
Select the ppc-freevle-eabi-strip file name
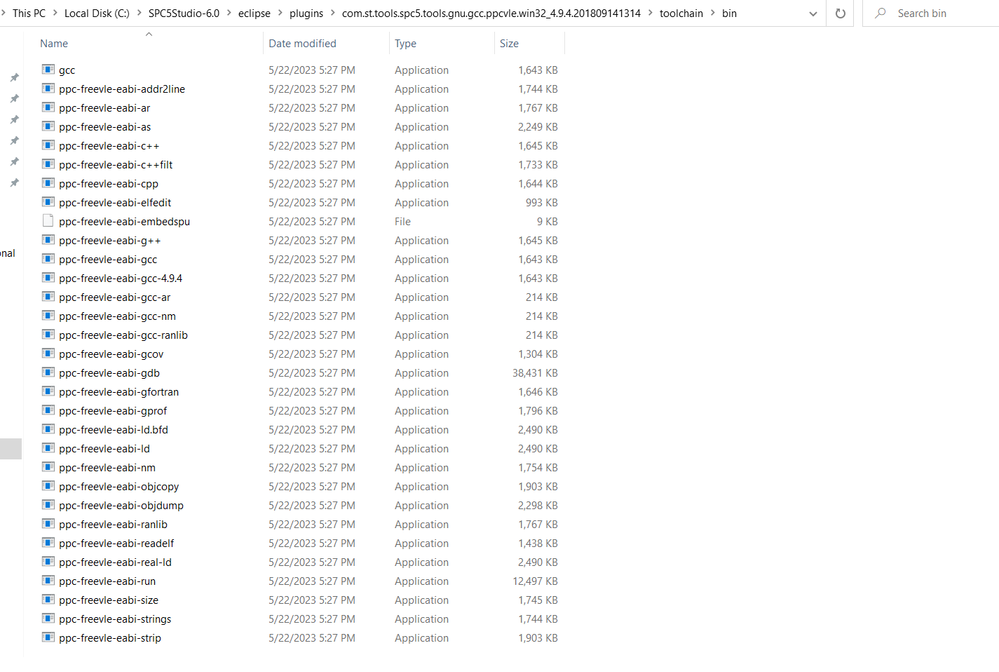tap(110, 638)
